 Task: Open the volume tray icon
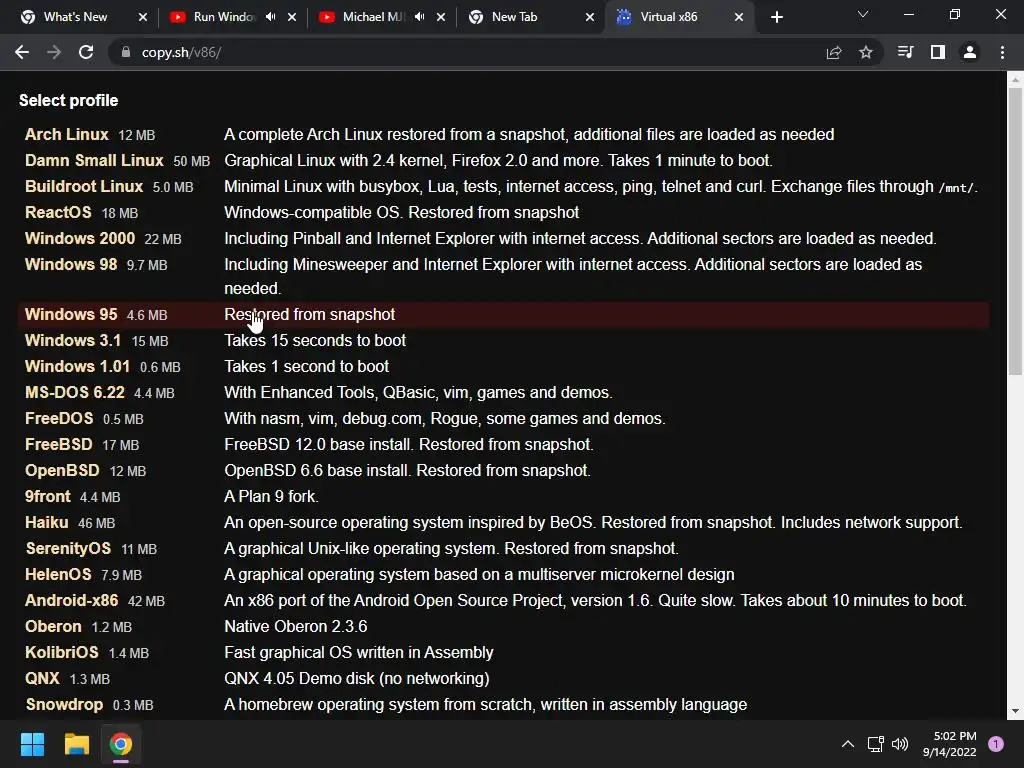900,744
